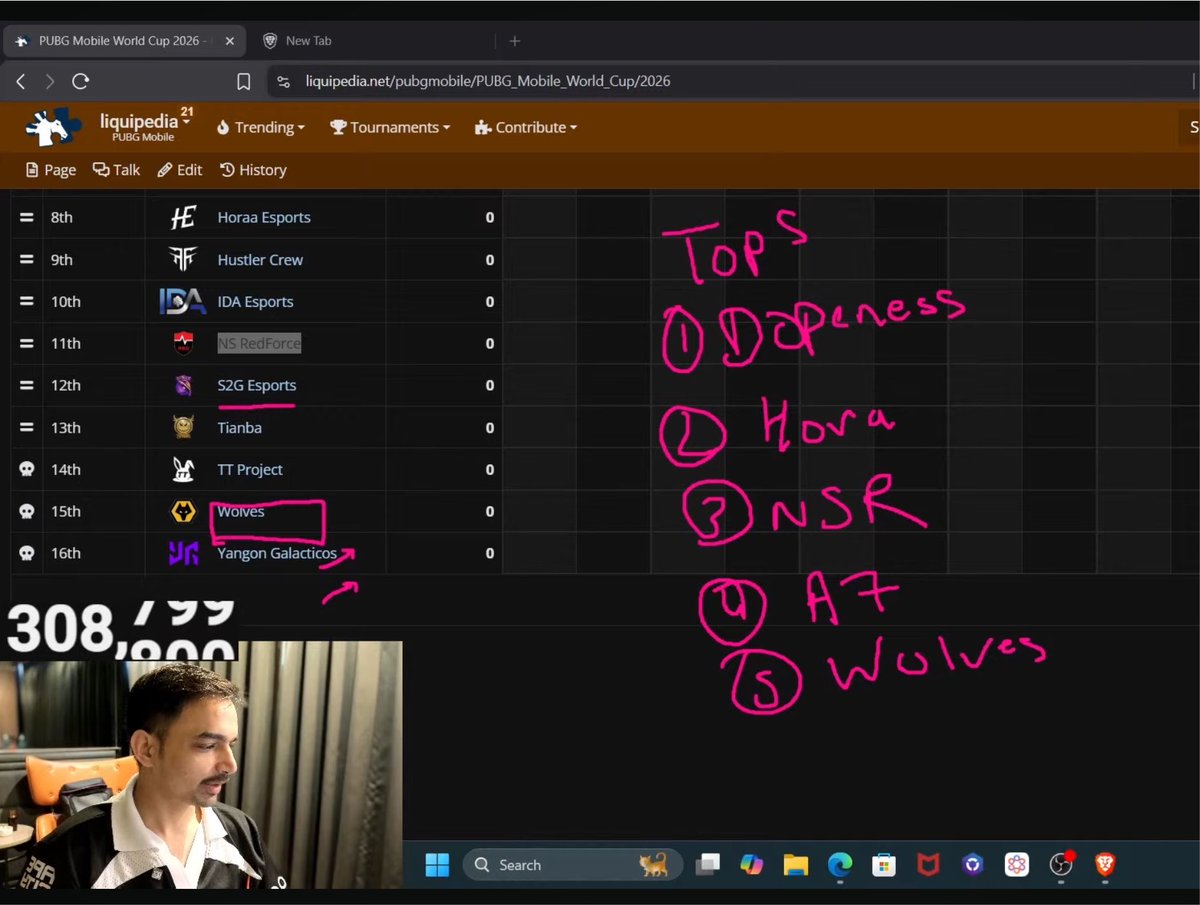The width and height of the screenshot is (1200, 905).
Task: Open the Yangon Galacticos team link
Action: tap(277, 553)
